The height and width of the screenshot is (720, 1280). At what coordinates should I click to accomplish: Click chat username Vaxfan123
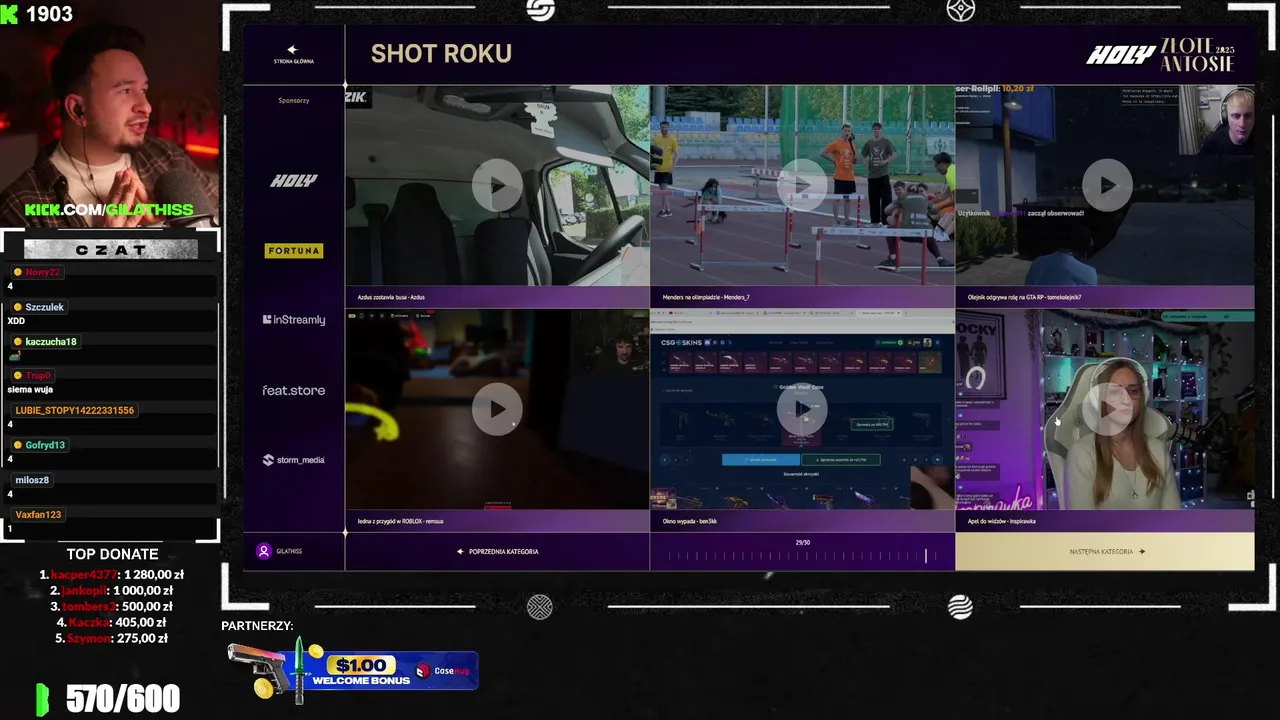[x=38, y=515]
